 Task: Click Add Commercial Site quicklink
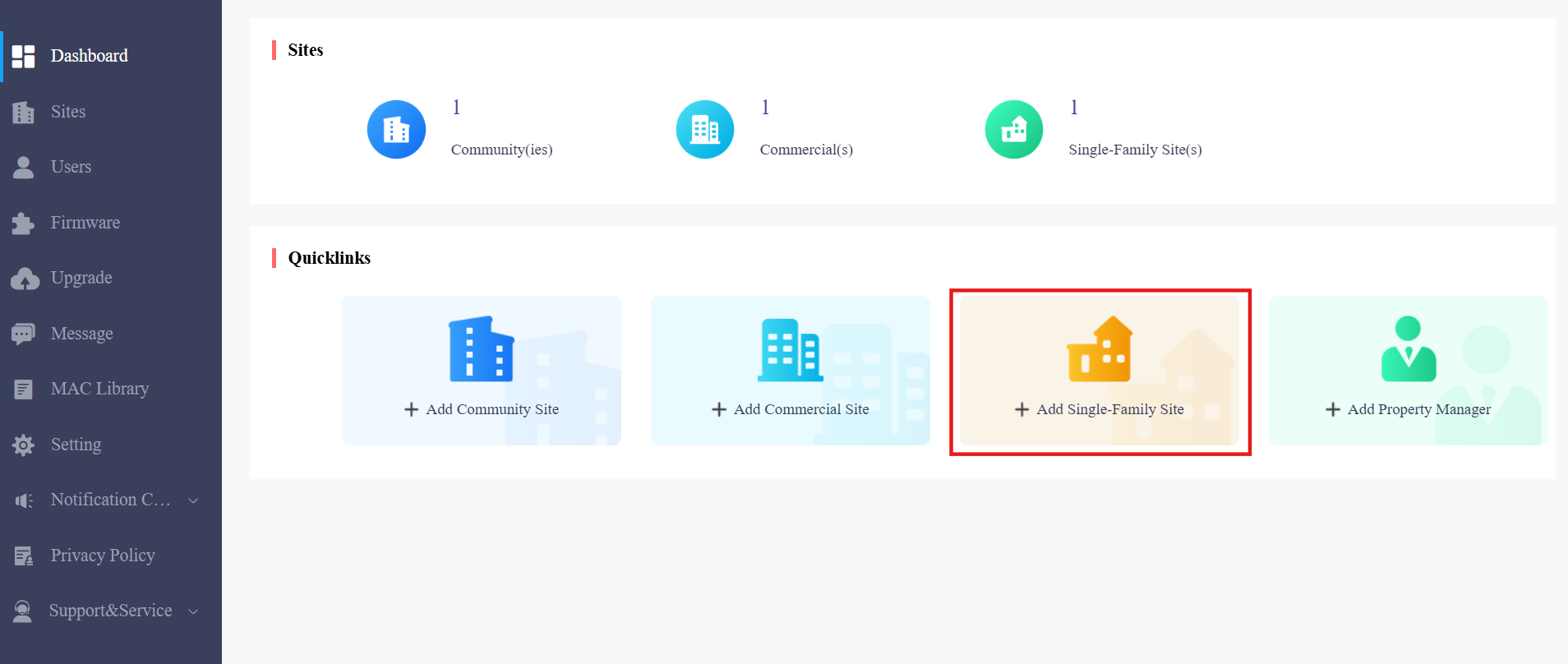(x=791, y=371)
